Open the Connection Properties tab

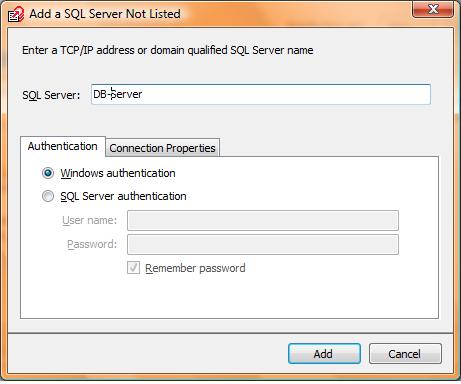pos(162,148)
